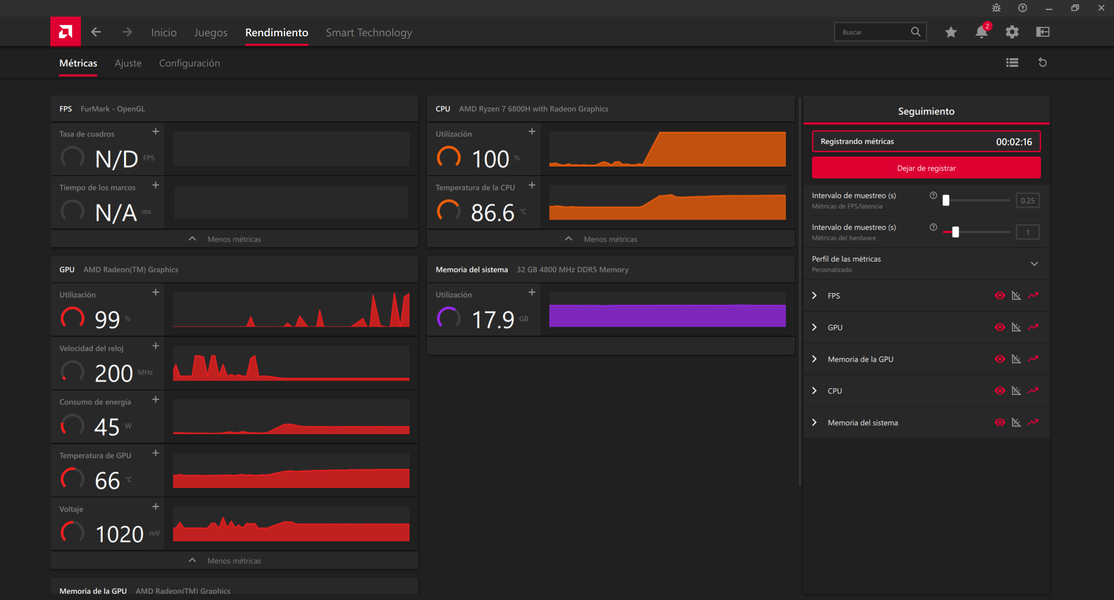1114x600 pixels.
Task: Switch to the Ajuste tab
Action: tap(128, 63)
